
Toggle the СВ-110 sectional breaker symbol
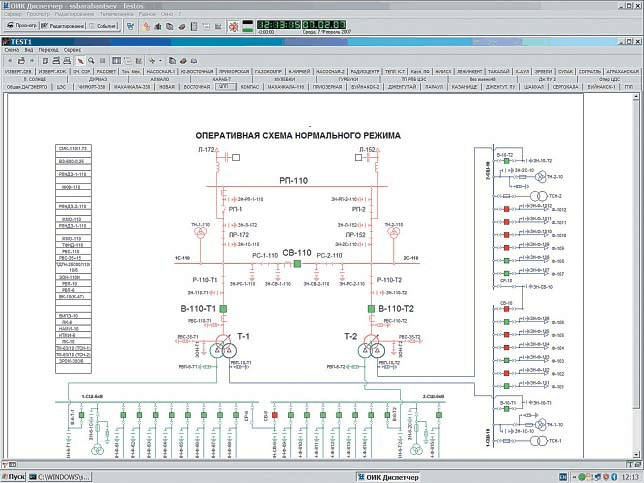click(297, 264)
